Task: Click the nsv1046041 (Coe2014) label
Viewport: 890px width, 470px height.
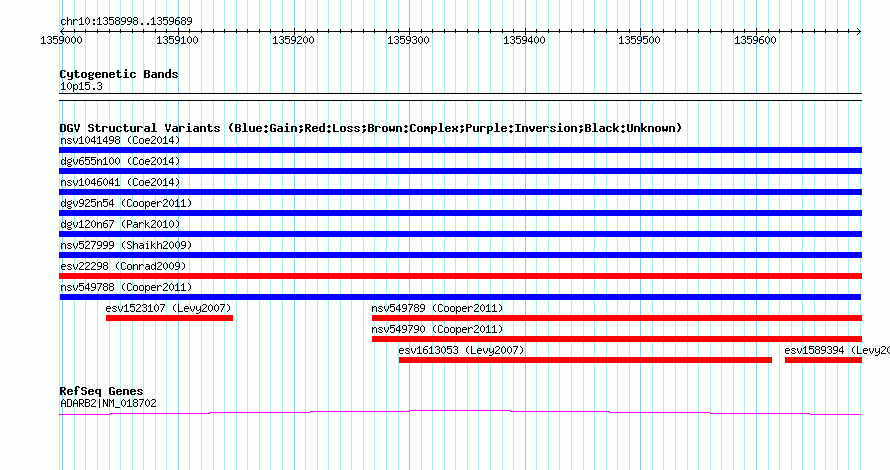Action: pos(120,182)
